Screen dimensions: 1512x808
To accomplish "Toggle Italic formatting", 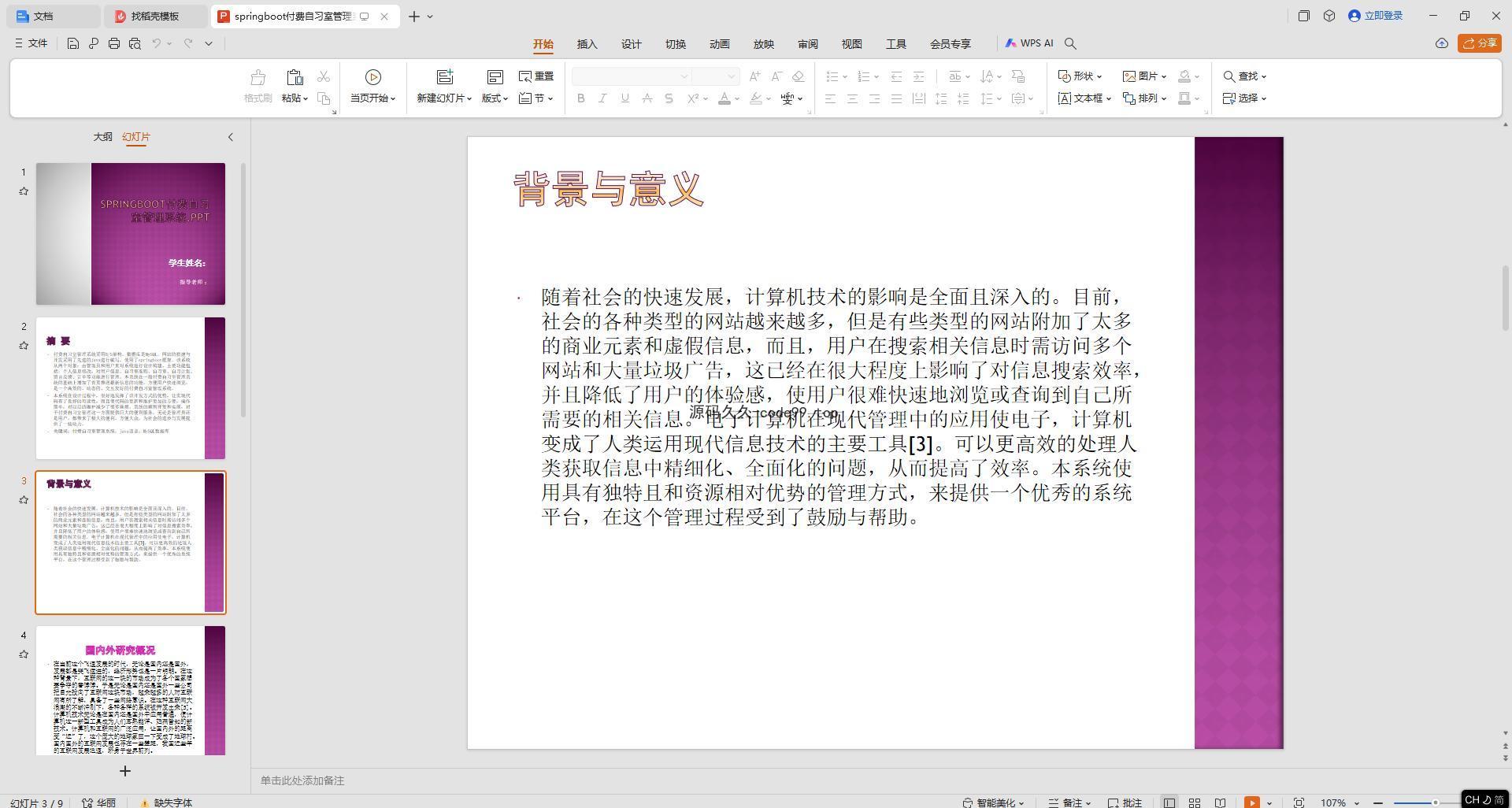I will point(602,98).
